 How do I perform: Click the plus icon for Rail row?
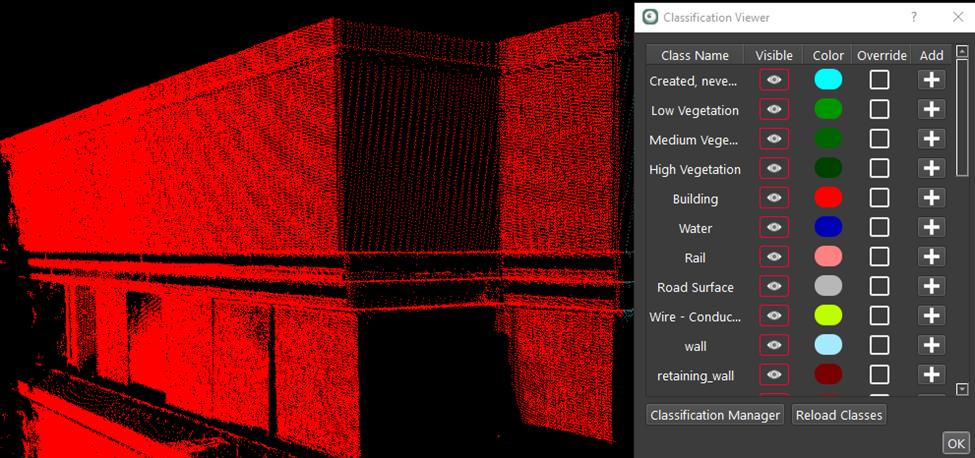tap(931, 257)
